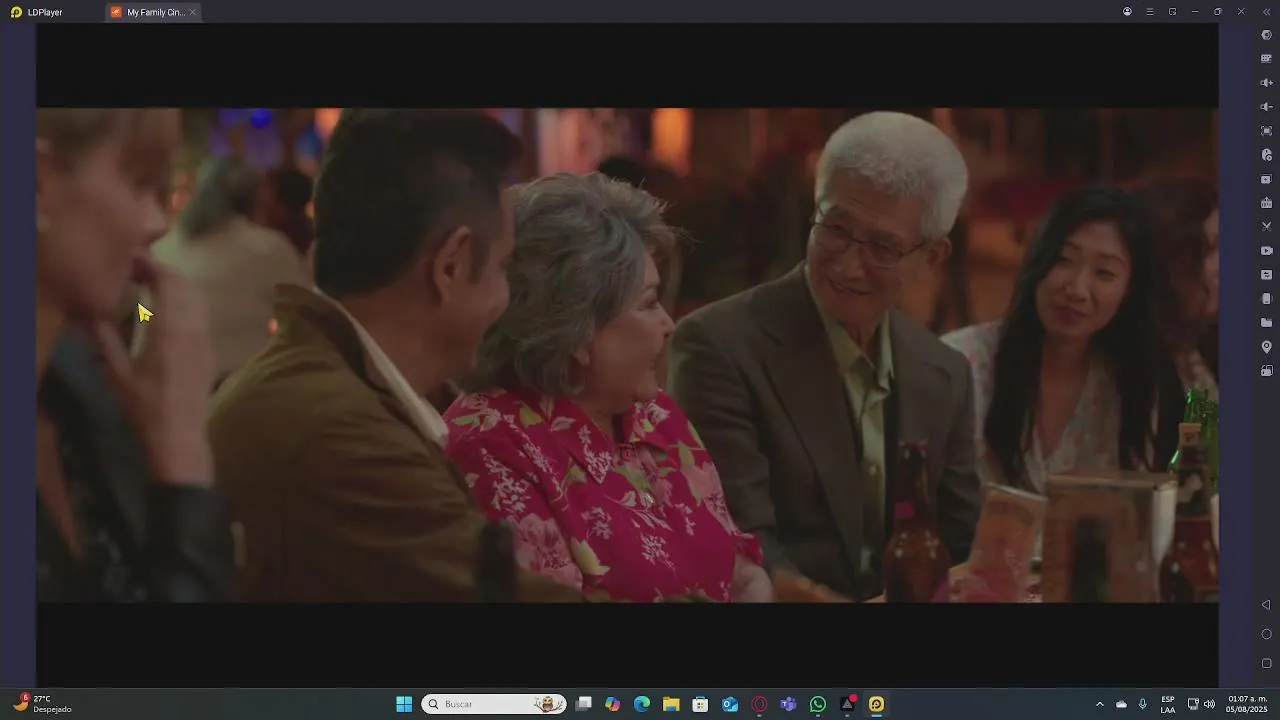This screenshot has width=1280, height=720.
Task: Open LDPlayer settings gear in sidebar
Action: (x=1266, y=35)
